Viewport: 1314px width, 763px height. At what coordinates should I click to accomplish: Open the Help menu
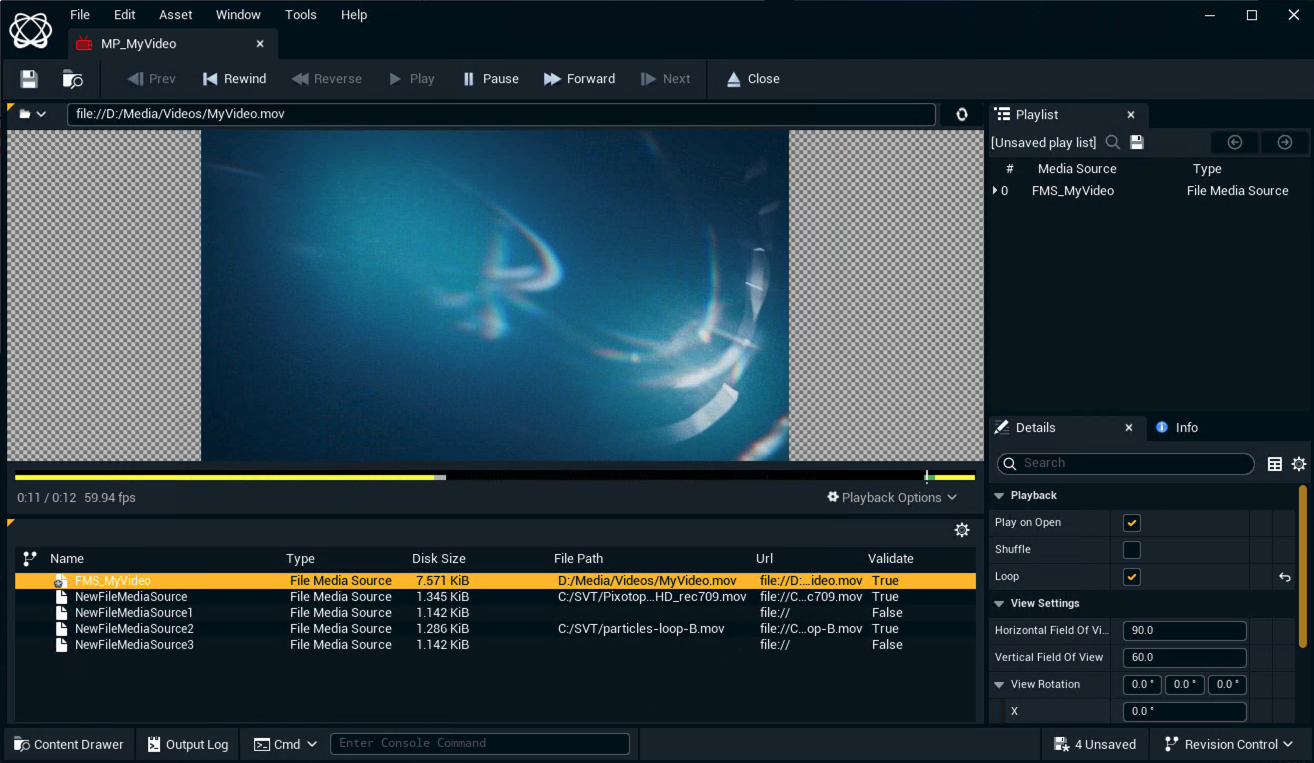click(354, 15)
